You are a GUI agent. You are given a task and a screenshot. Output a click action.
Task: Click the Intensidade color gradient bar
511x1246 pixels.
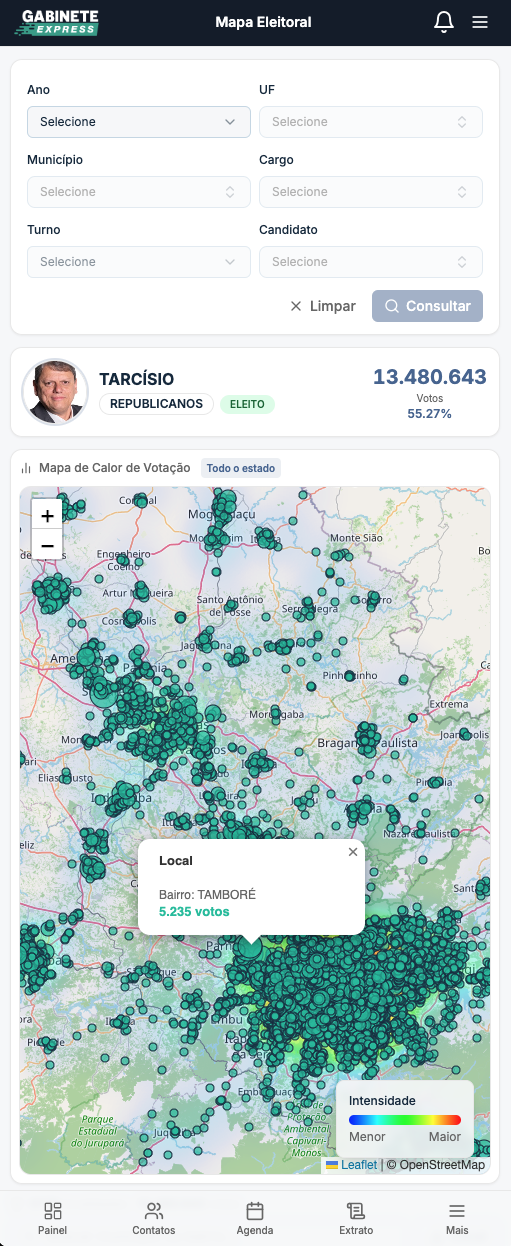405,1120
